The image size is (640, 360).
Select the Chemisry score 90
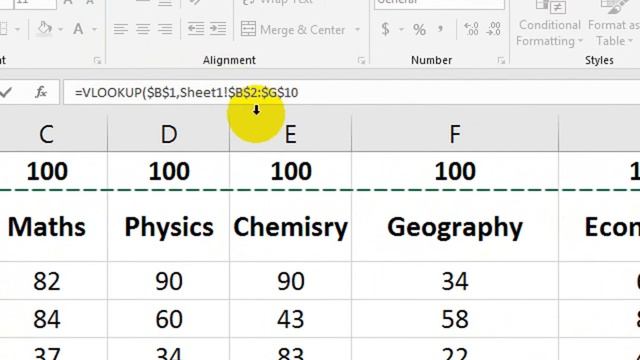[290, 281]
